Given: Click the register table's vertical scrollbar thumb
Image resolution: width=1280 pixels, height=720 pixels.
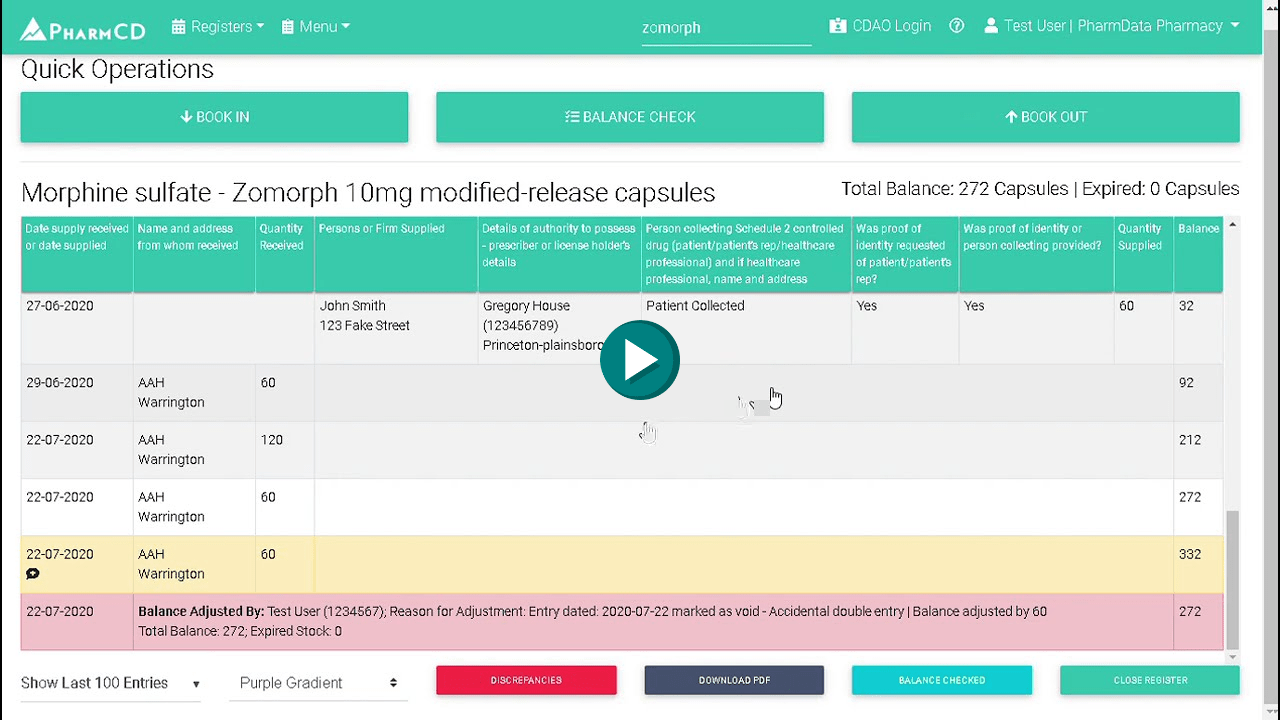Looking at the screenshot, I should point(1232,578).
